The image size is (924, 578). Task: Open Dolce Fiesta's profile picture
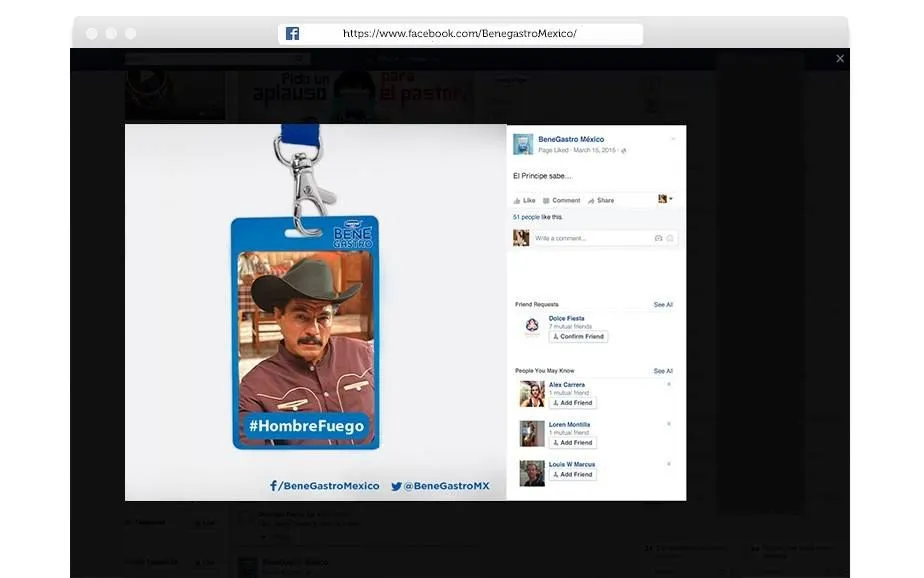pos(532,326)
